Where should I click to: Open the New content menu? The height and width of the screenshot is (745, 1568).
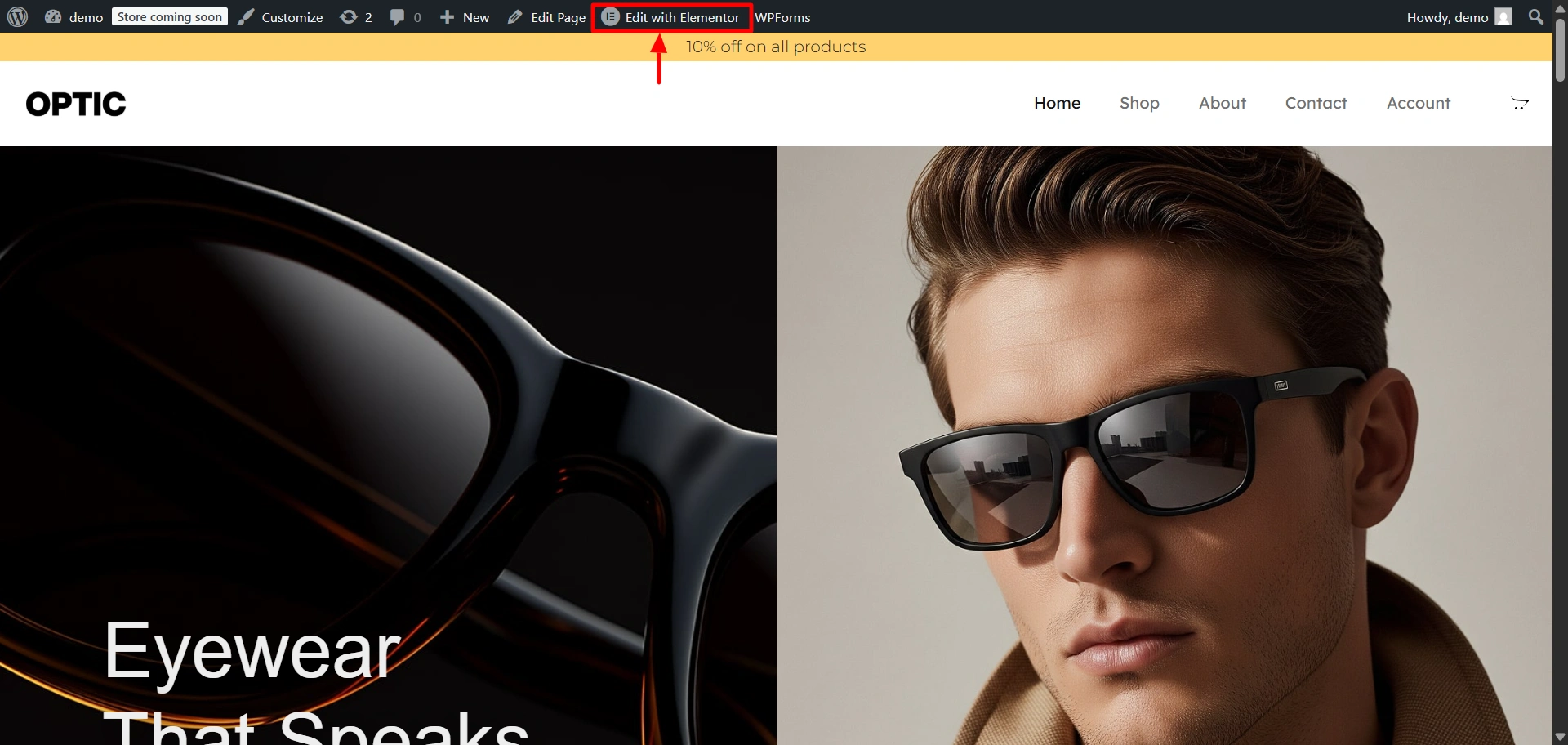[x=465, y=16]
